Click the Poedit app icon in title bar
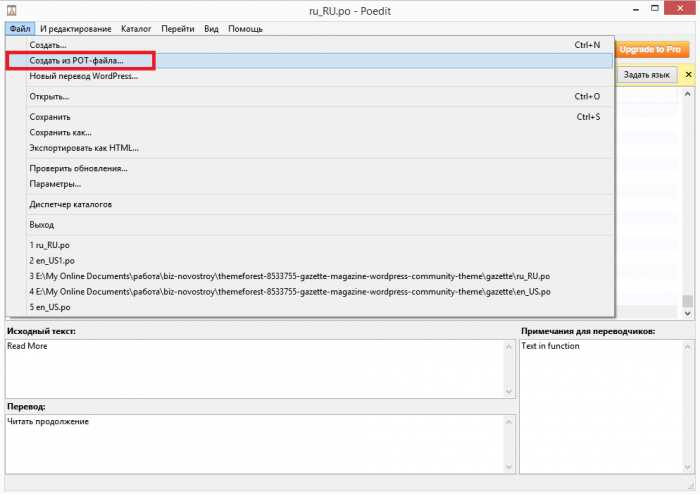 (x=12, y=10)
